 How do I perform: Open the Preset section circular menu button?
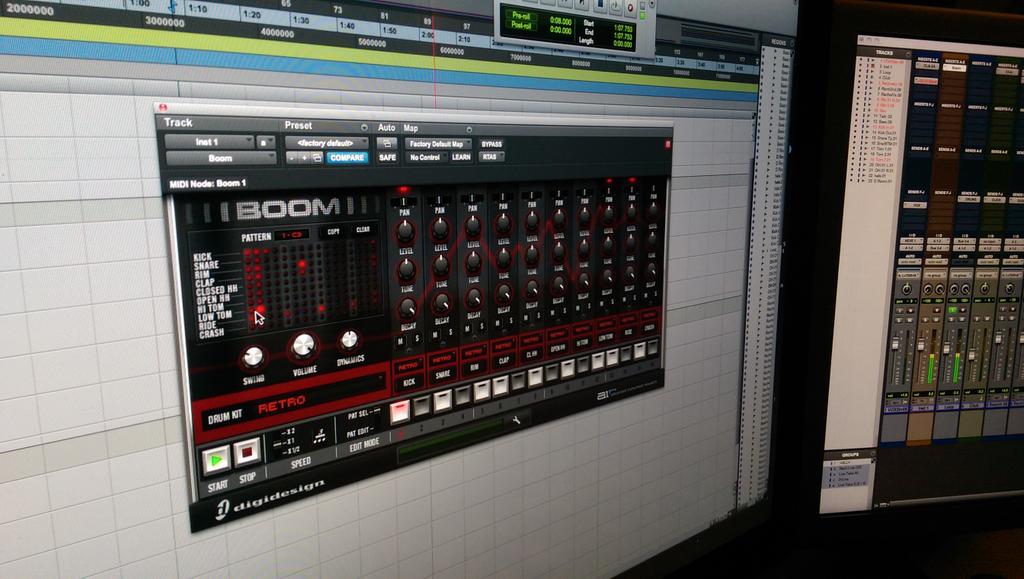click(364, 127)
